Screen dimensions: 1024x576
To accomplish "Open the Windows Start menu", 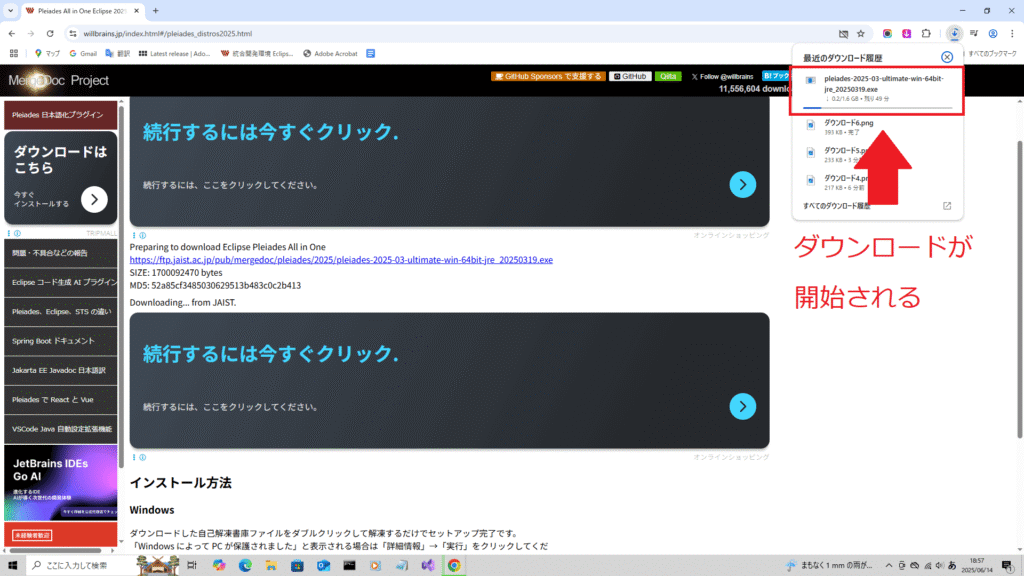I will coord(12,566).
